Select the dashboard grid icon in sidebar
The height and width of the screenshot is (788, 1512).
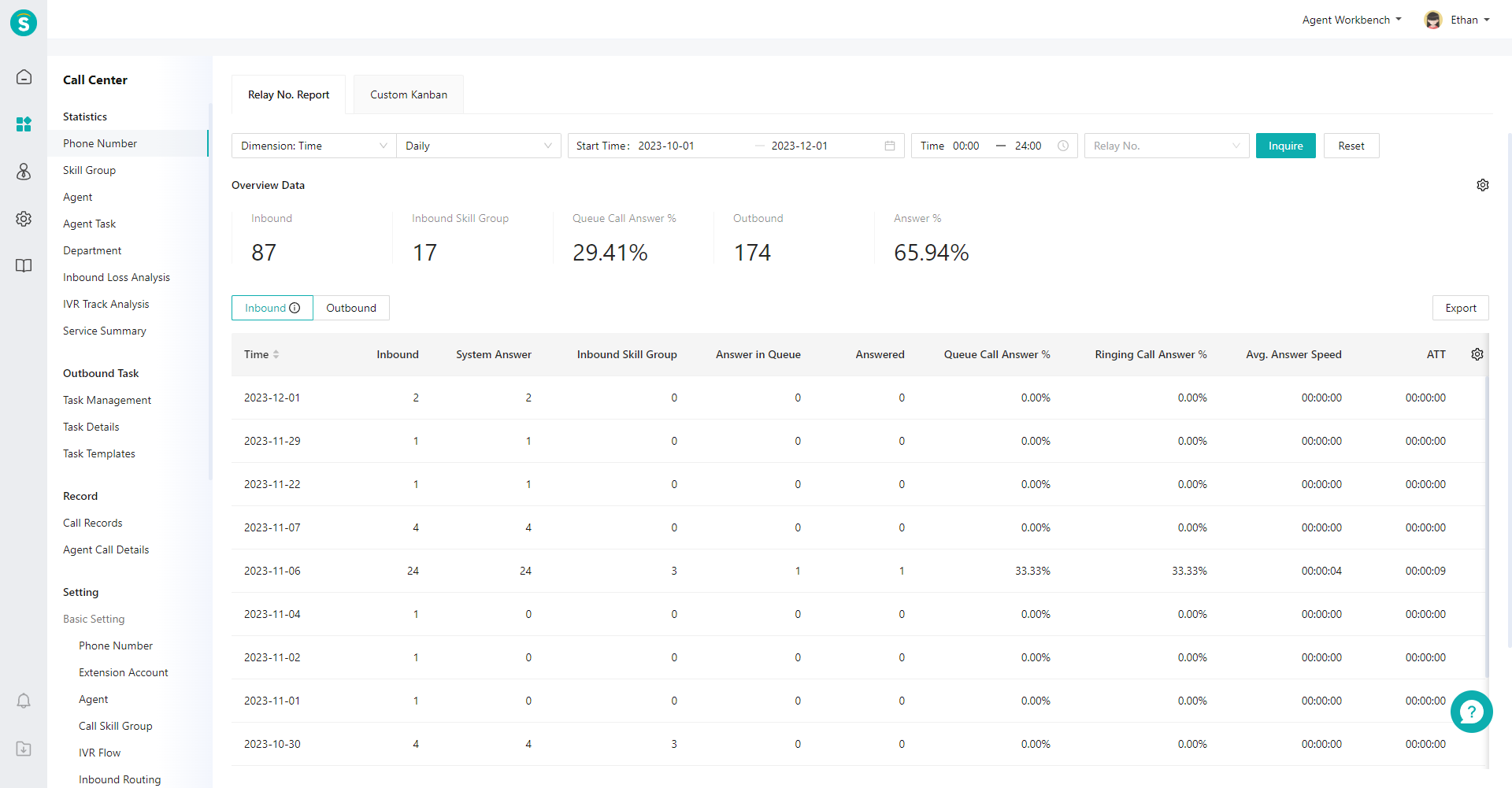24,124
